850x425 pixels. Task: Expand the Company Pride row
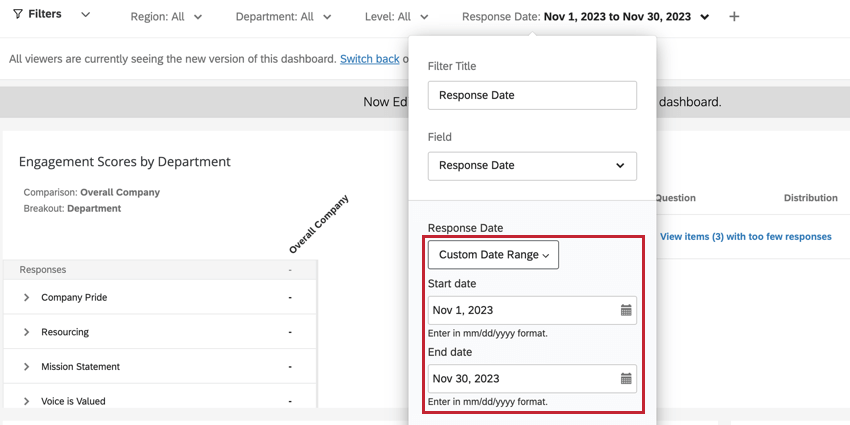click(x=27, y=298)
